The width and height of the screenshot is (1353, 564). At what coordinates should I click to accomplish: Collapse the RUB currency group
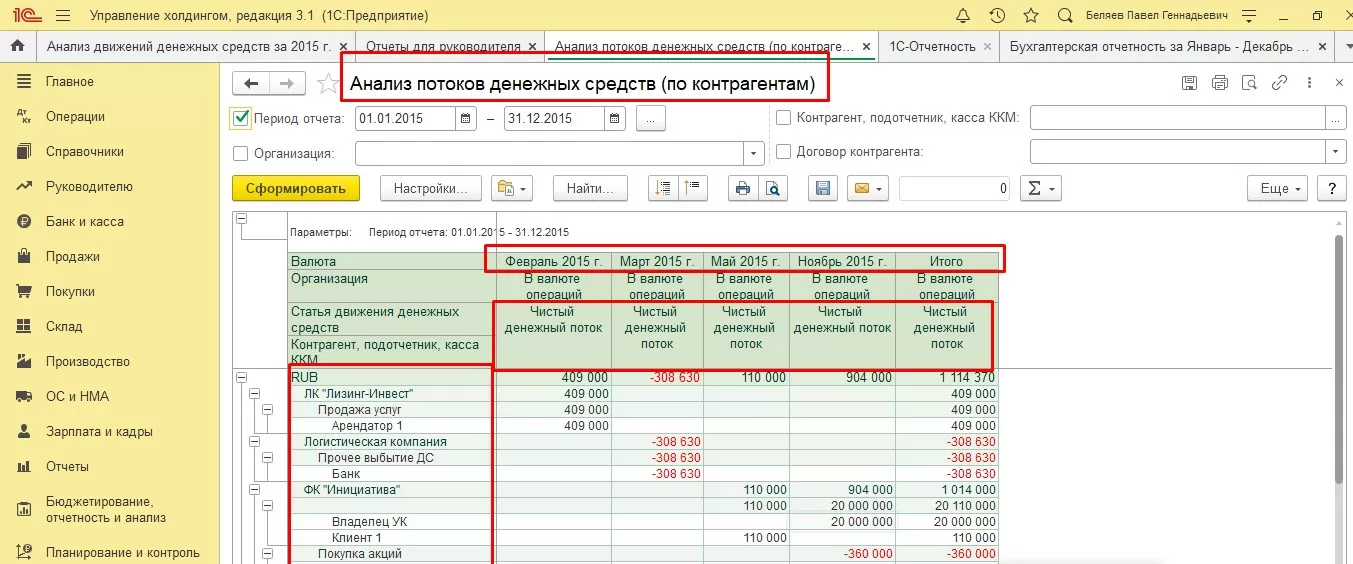241,377
